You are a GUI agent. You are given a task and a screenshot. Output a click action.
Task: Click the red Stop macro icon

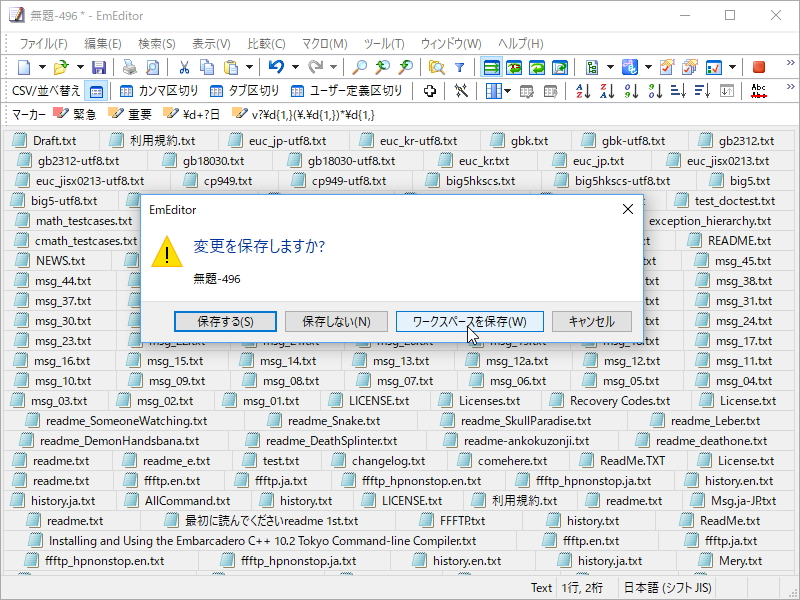click(x=759, y=67)
